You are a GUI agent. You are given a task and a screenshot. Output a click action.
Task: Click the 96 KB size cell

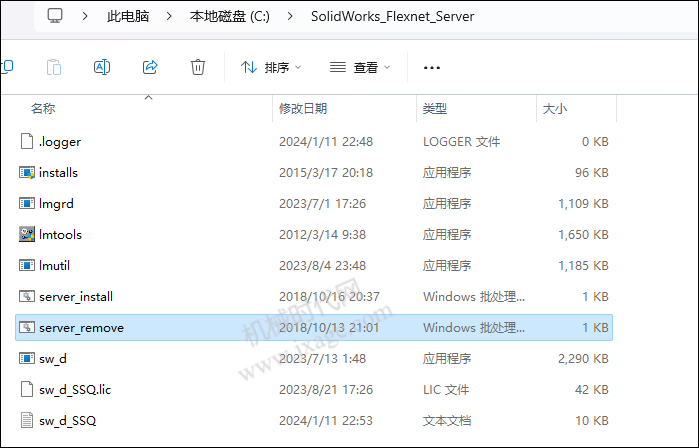(592, 173)
